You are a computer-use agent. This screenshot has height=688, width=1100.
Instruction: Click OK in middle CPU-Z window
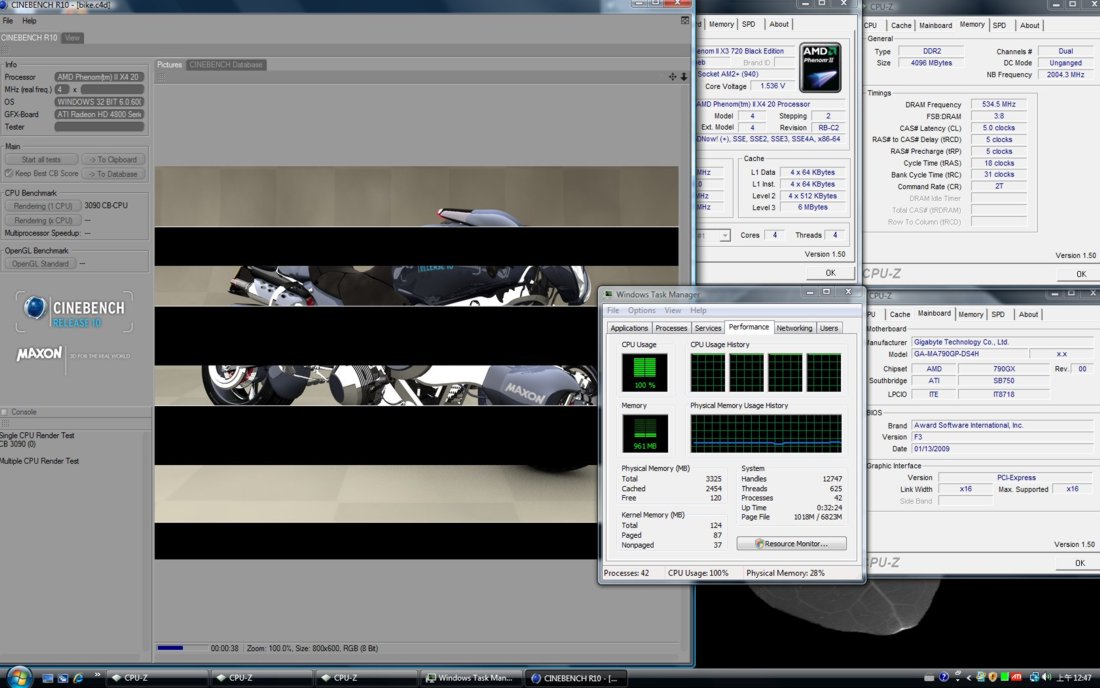click(831, 273)
